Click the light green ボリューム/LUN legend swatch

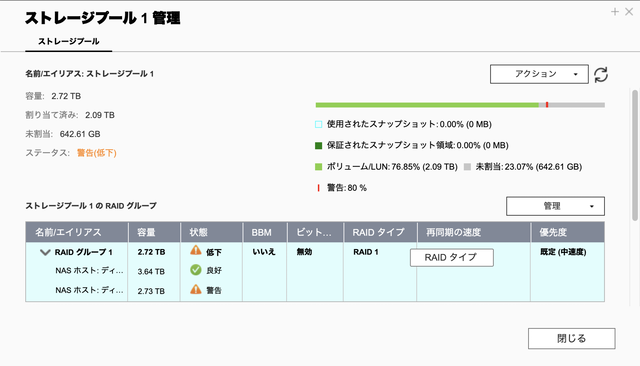319,166
